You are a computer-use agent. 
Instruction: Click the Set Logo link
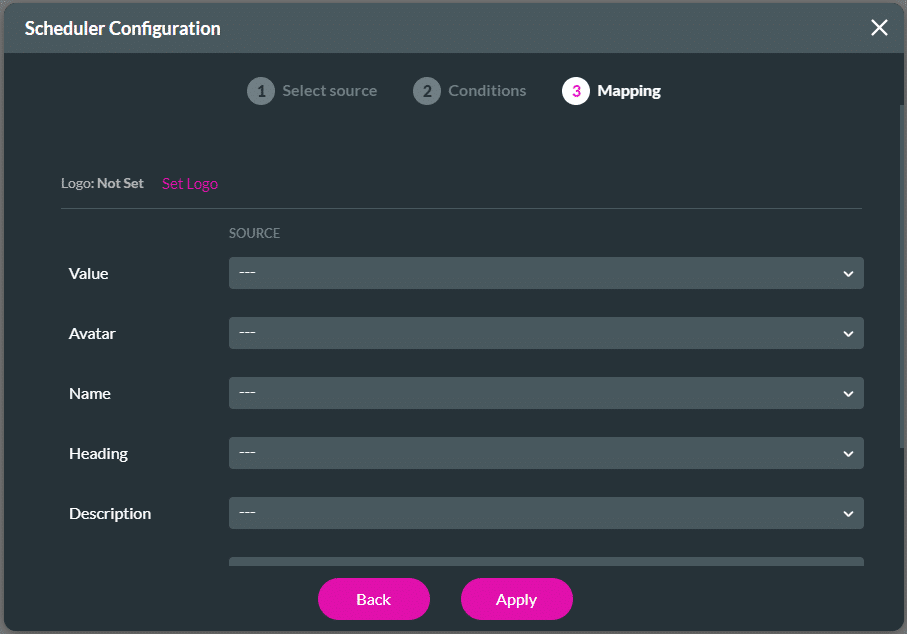(190, 184)
